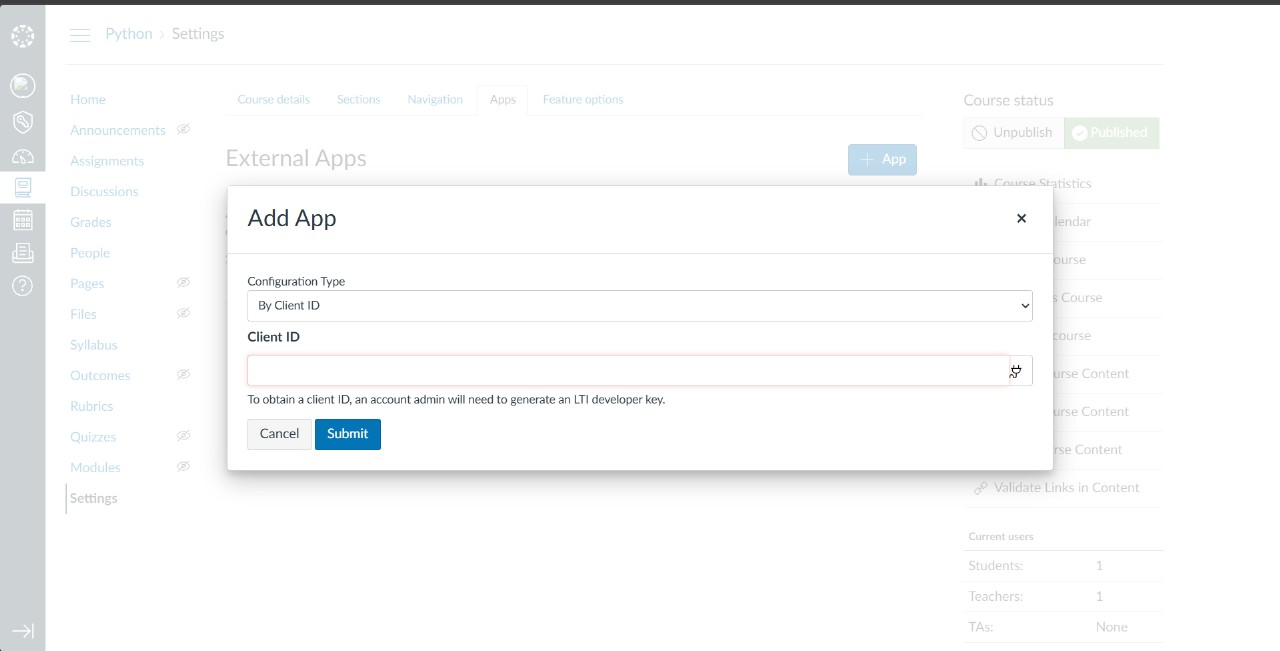Viewport: 1280px width, 651px height.
Task: Click the Validate Links chain icon
Action: click(x=981, y=488)
